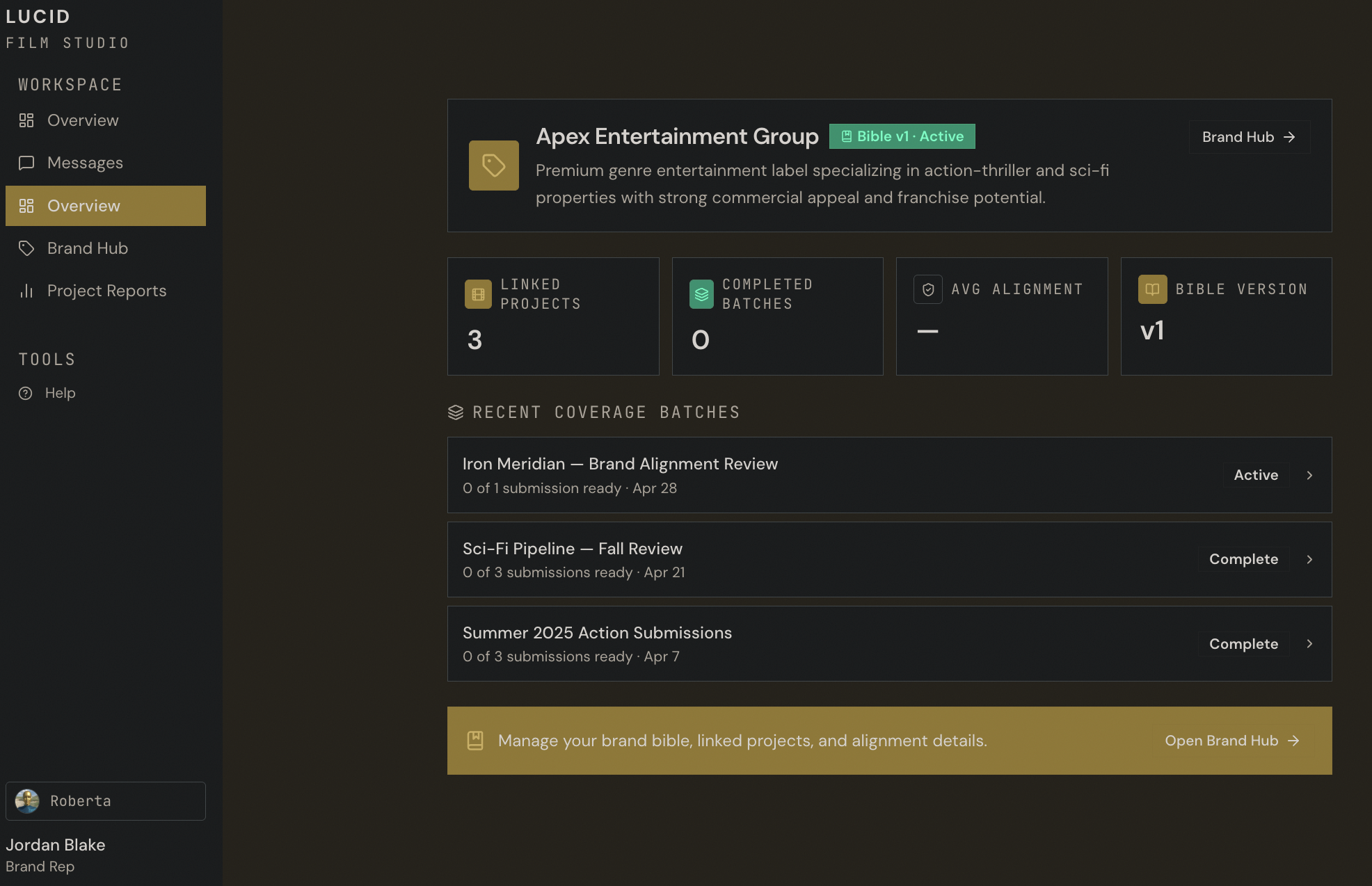Screen dimensions: 1372x886
Task: Open Help under Tools
Action: (x=106, y=393)
